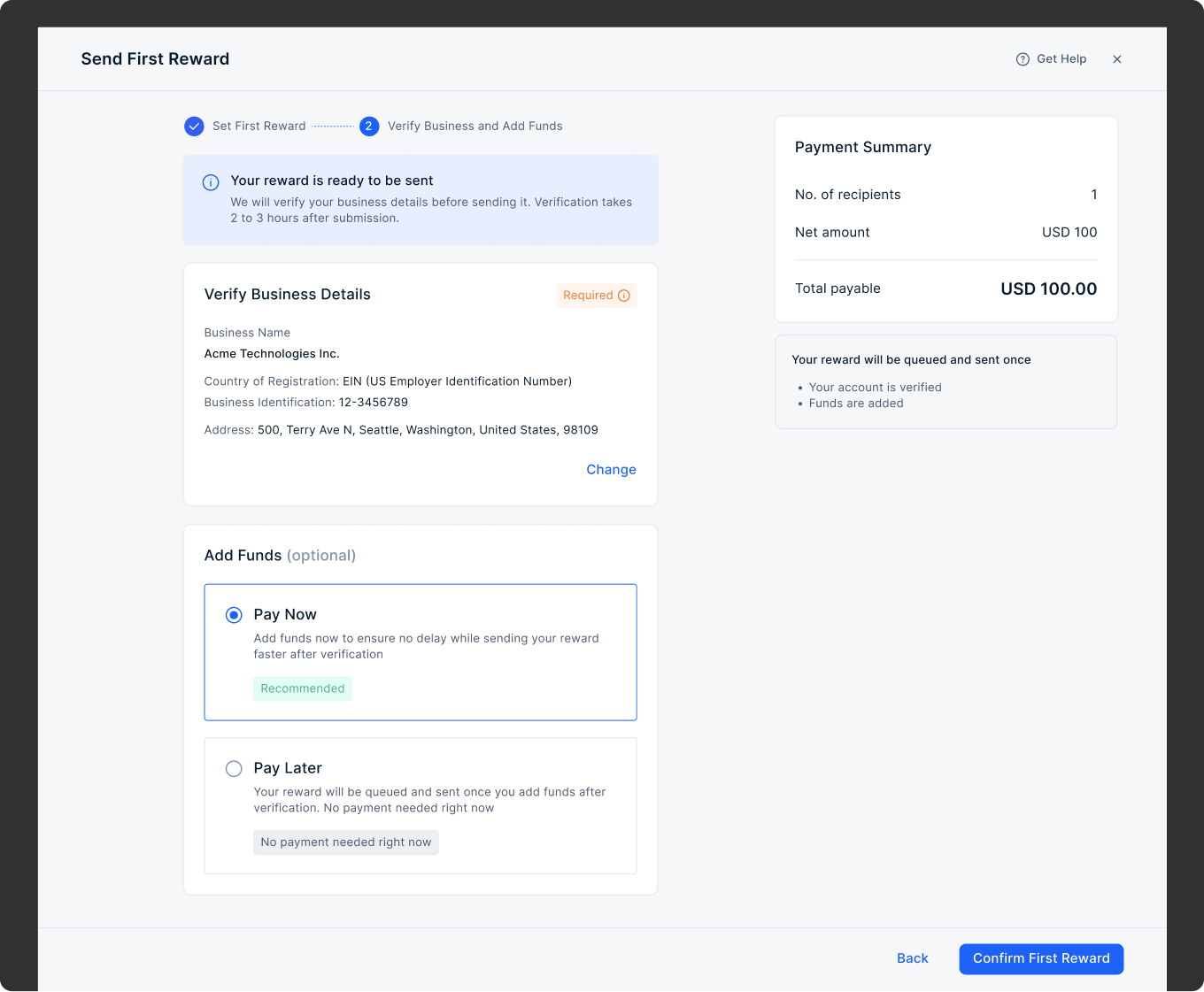The width and height of the screenshot is (1204, 992).
Task: Click the Total payable USD 100.00 amount
Action: click(x=1049, y=288)
